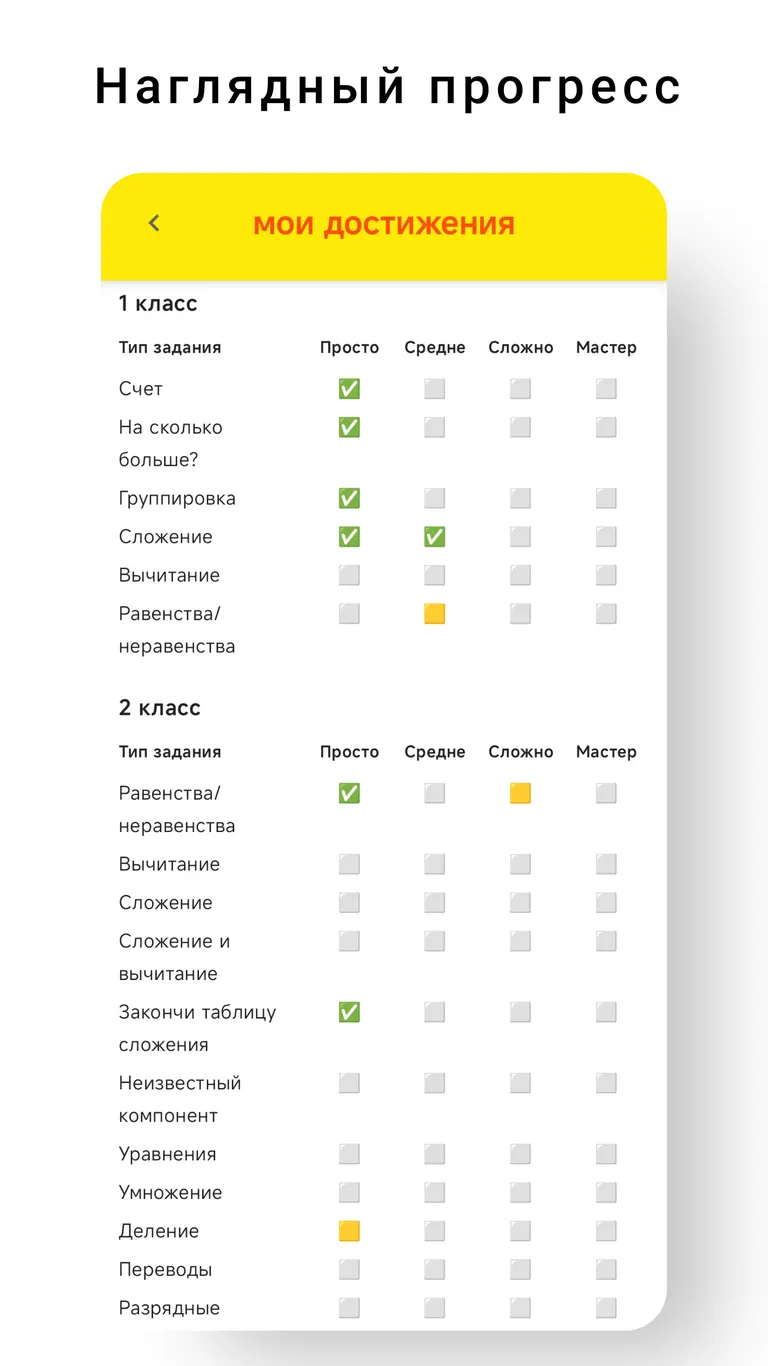Click the Мастер column header in 1 класс

(x=606, y=348)
